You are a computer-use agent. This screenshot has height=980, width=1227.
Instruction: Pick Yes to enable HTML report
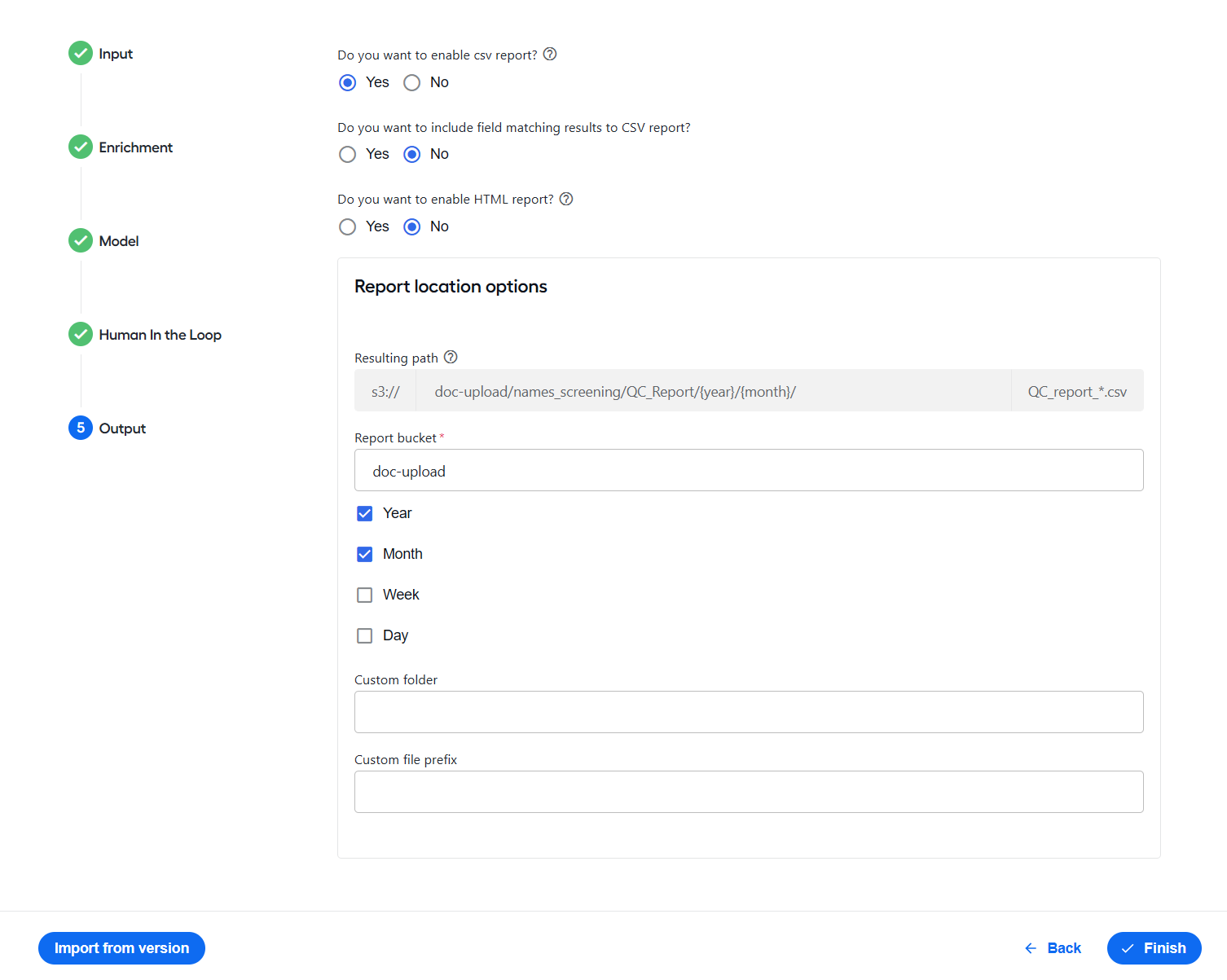(348, 227)
